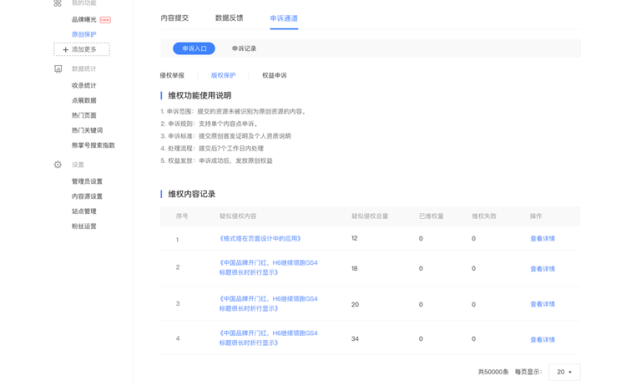Click the 疑似侵权总量 value 34
Screen dimensions: 626x386
coord(355,339)
